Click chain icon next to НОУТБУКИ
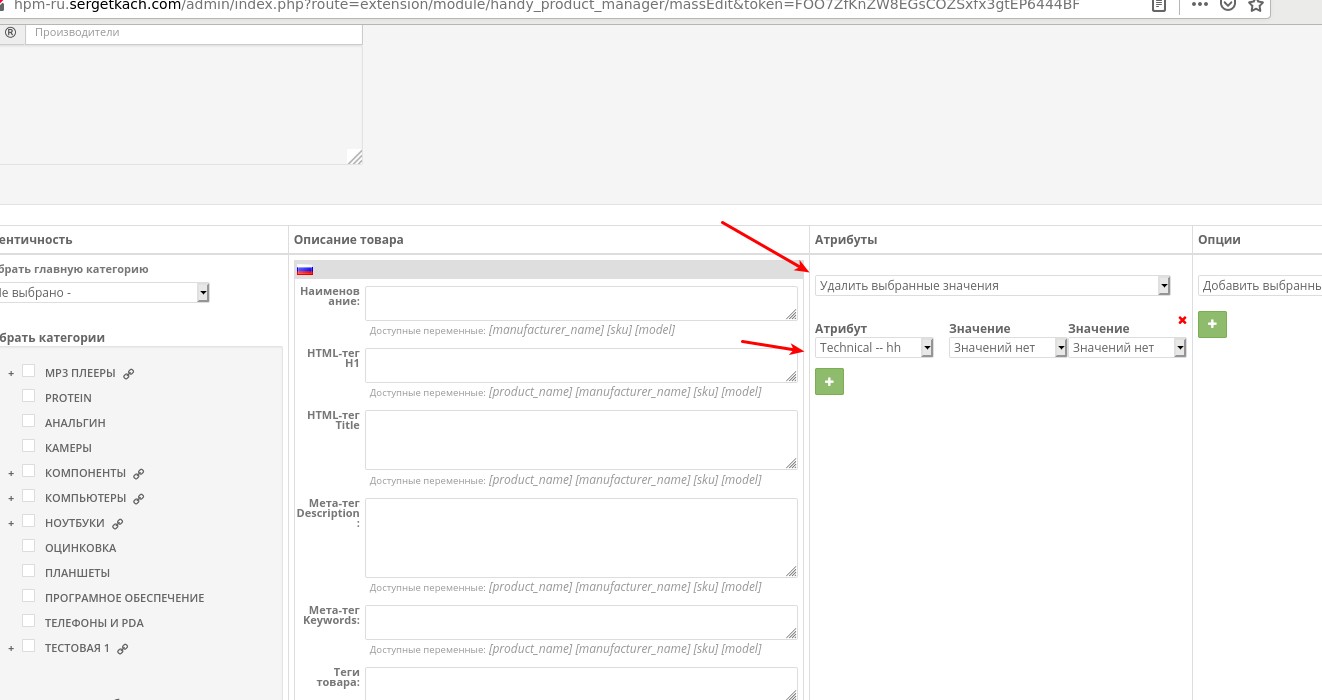Image resolution: width=1322 pixels, height=700 pixels. coord(118,524)
